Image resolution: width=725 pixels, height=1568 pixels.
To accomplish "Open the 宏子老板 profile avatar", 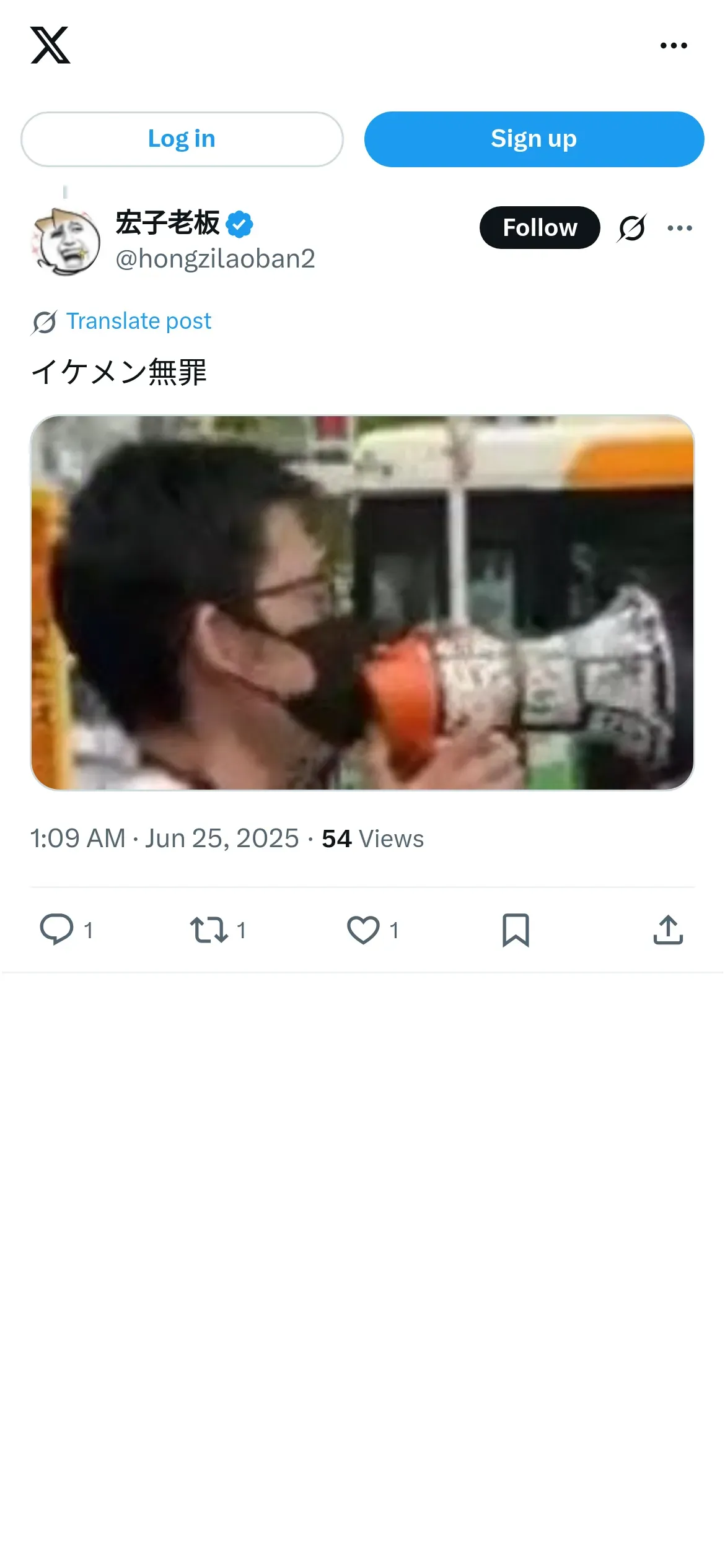I will (x=66, y=242).
